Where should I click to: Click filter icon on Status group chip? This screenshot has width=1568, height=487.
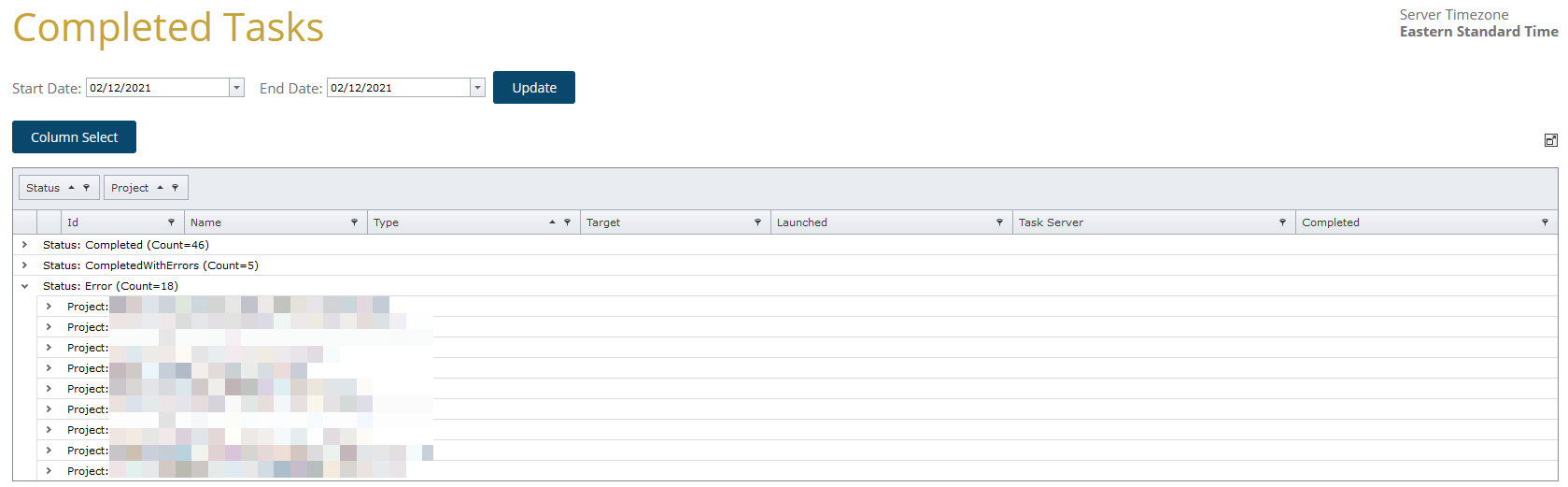tap(87, 188)
